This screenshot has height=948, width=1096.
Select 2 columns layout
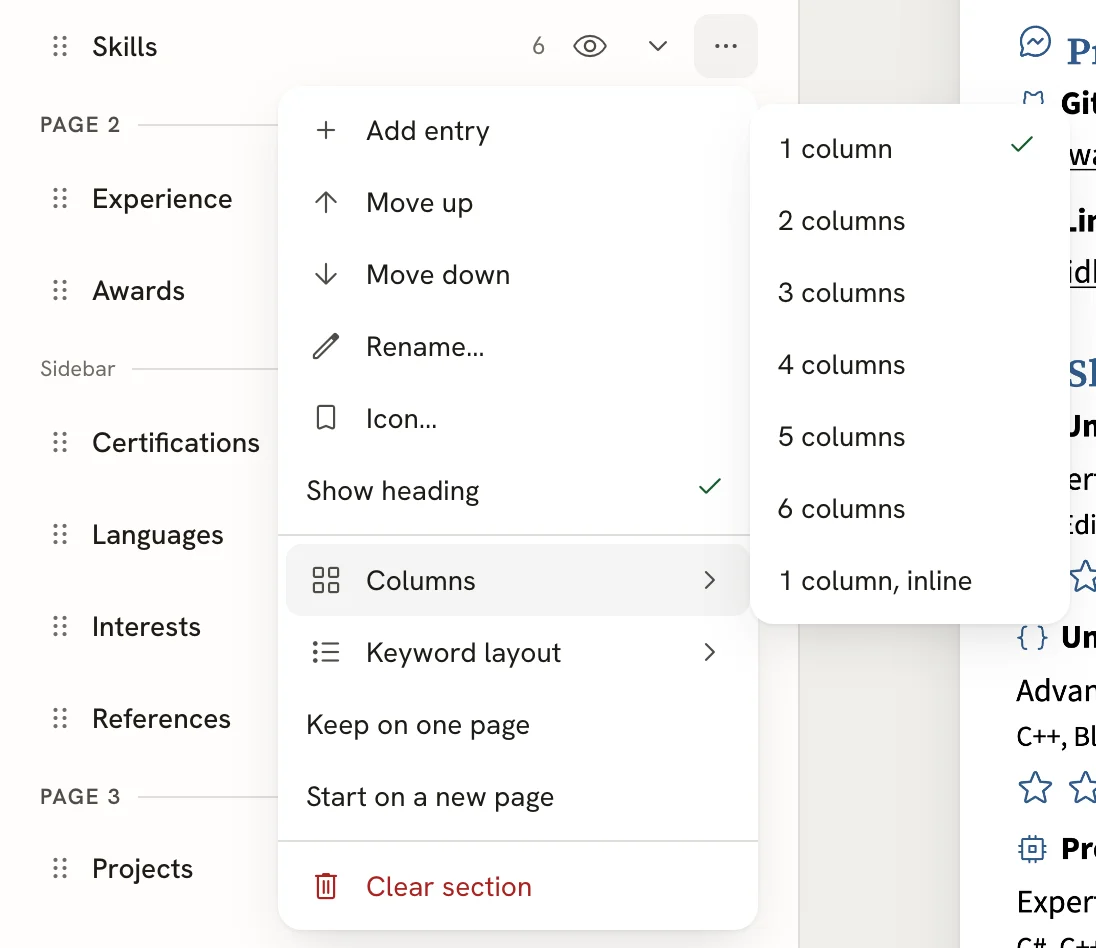910,221
